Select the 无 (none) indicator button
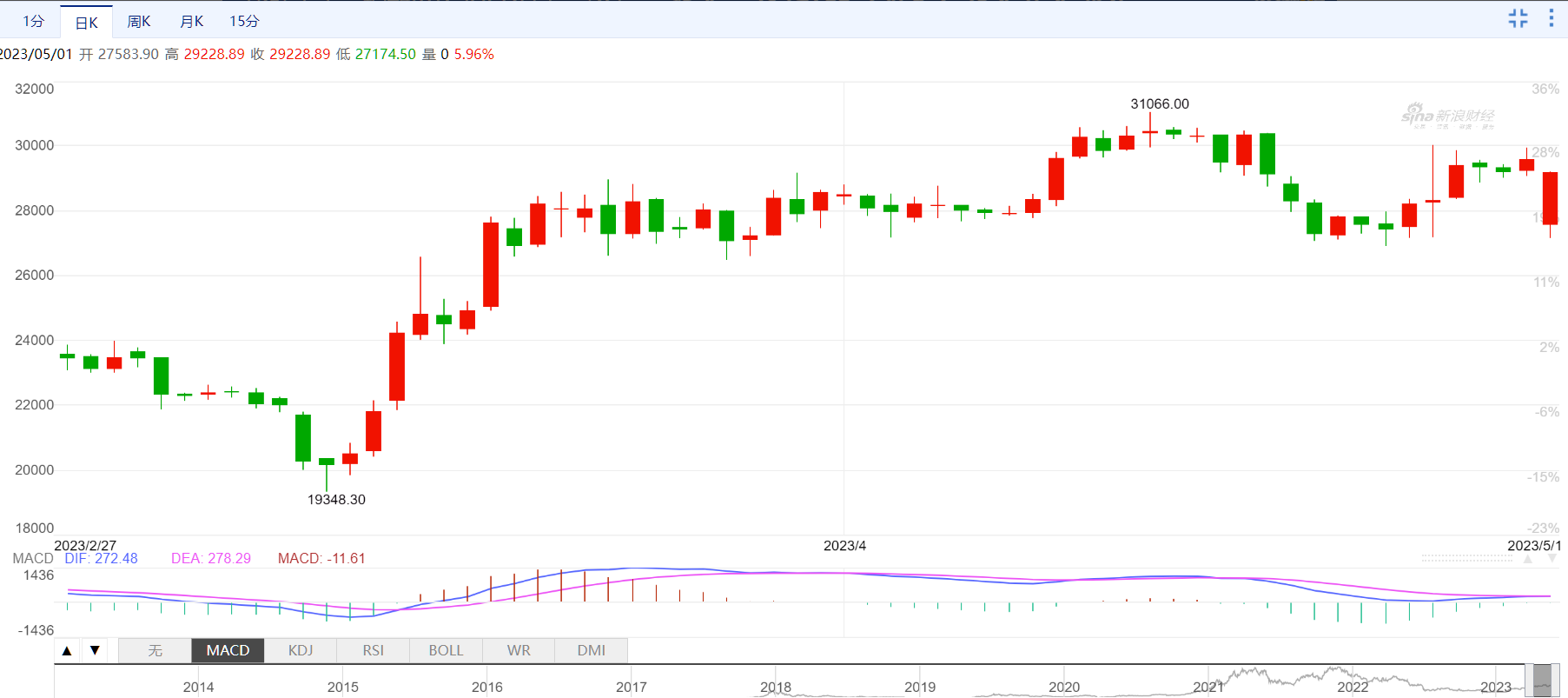This screenshot has width=1568, height=698. coord(155,650)
